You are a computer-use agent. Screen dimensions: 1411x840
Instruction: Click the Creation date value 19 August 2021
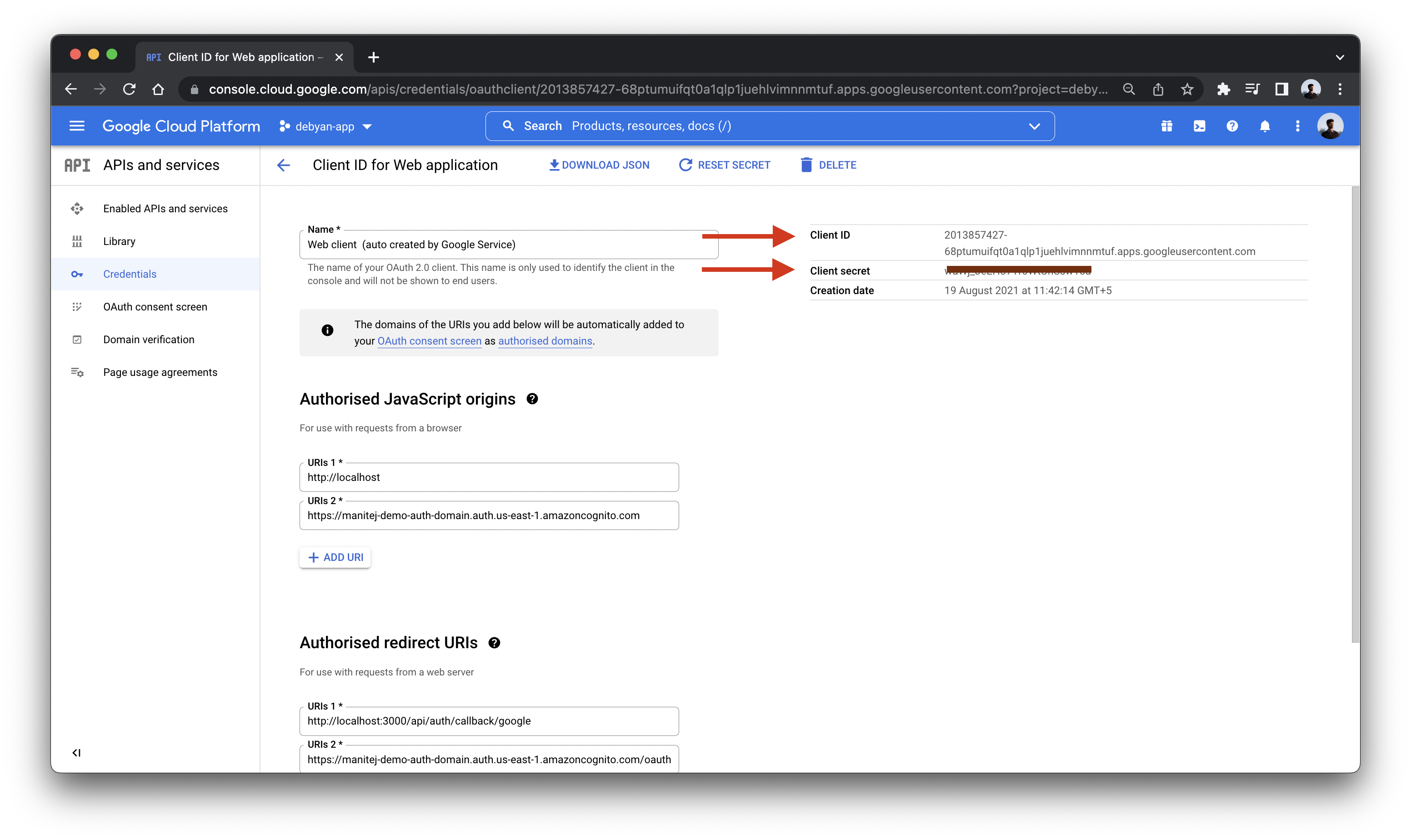[1028, 290]
